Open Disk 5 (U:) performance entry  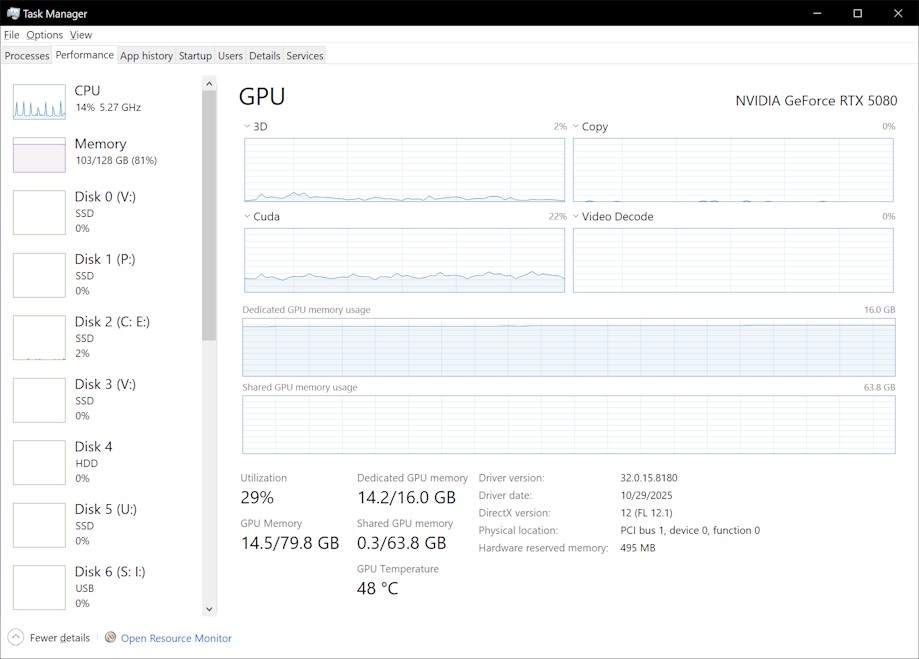click(x=105, y=525)
